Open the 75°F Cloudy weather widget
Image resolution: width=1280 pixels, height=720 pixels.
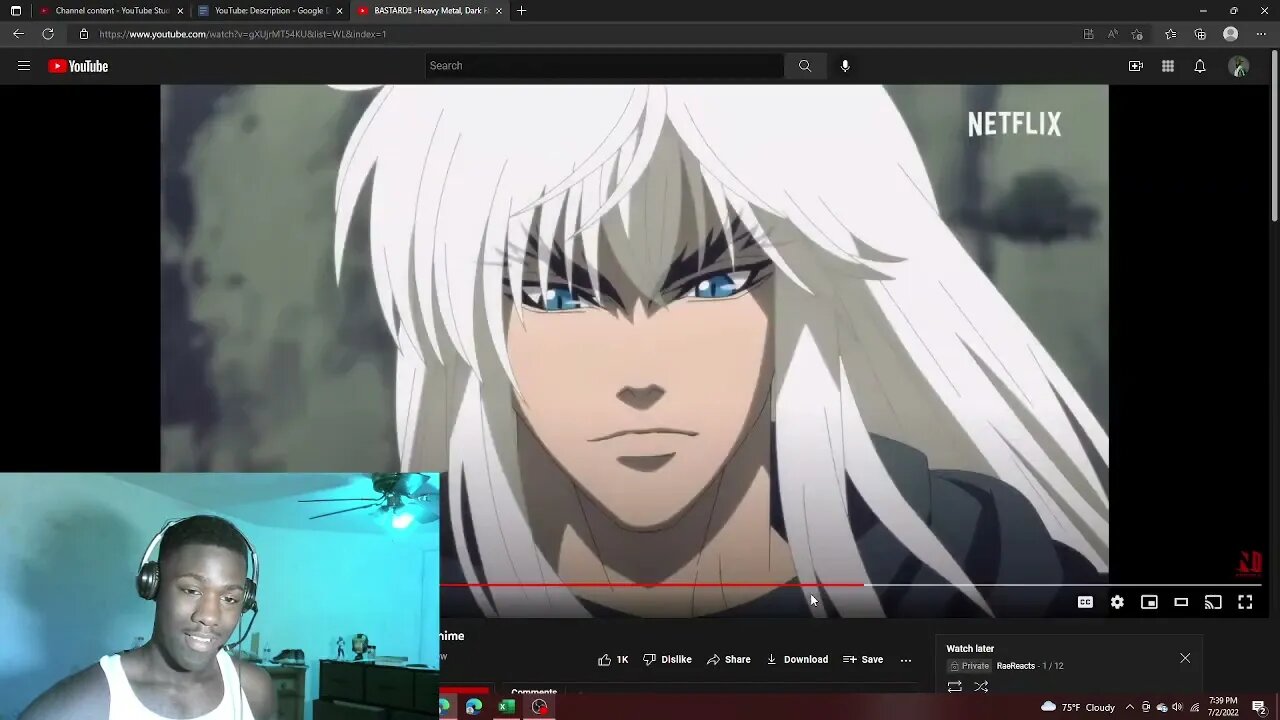pyautogui.click(x=1078, y=707)
